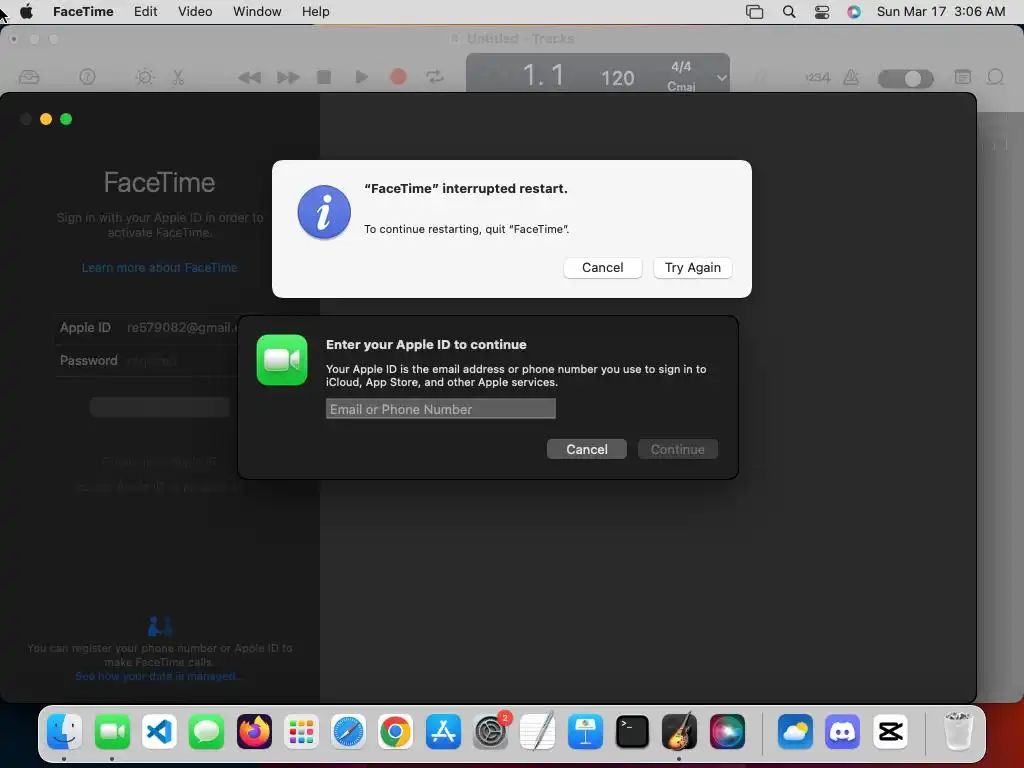
Task: Open See how your data is managed link
Action: [158, 677]
